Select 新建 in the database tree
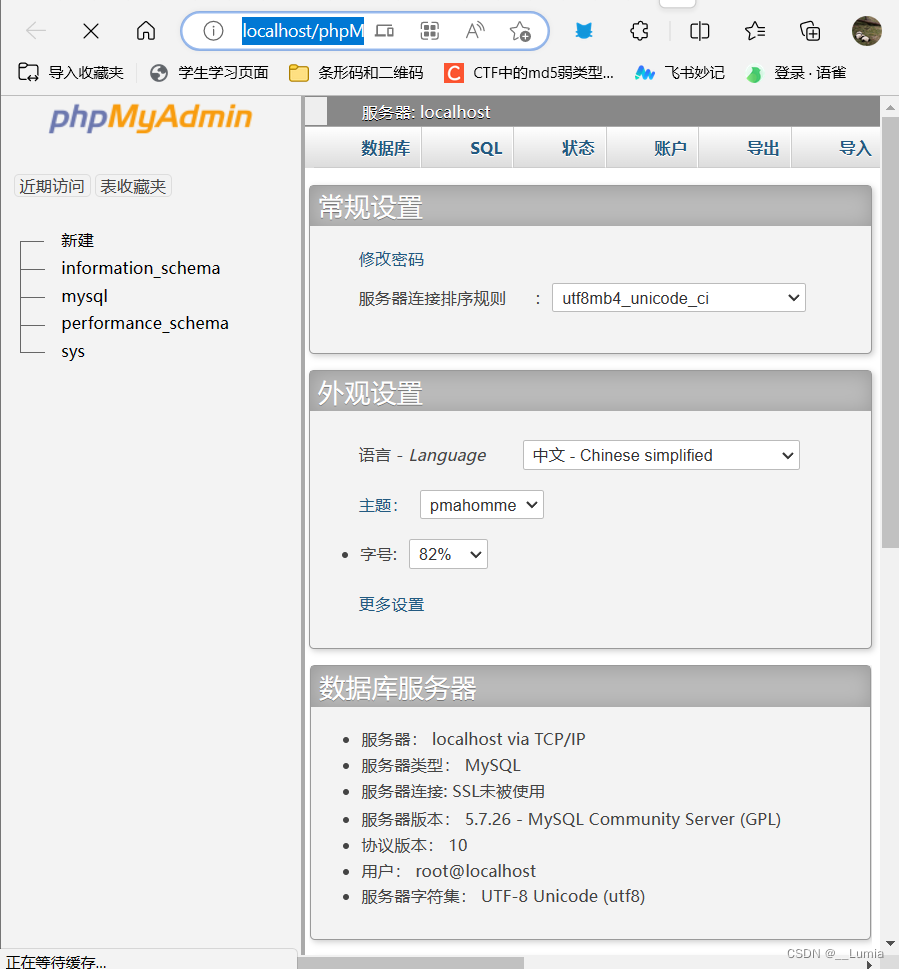The image size is (899, 969). pyautogui.click(x=77, y=240)
